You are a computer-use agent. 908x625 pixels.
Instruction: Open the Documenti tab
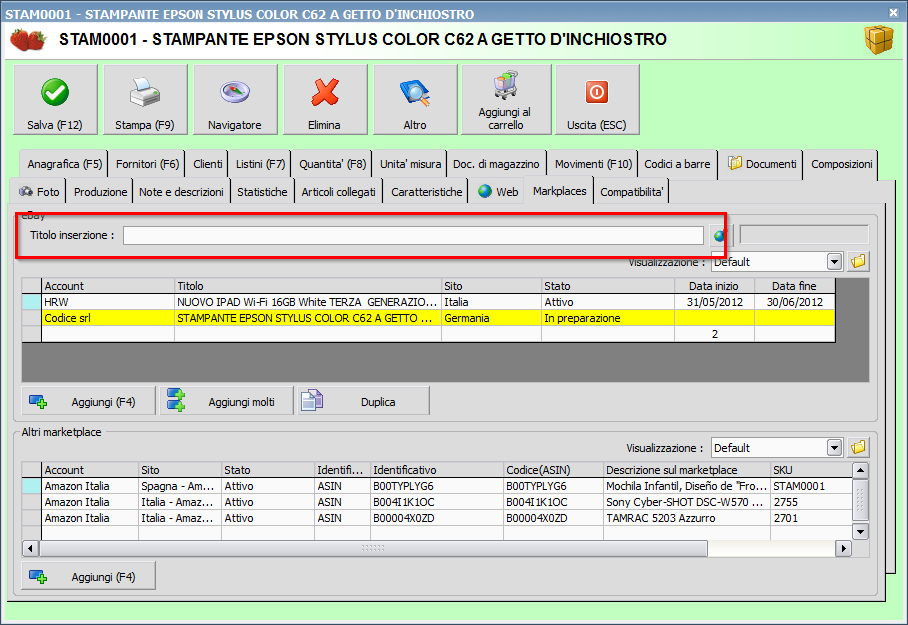(761, 164)
